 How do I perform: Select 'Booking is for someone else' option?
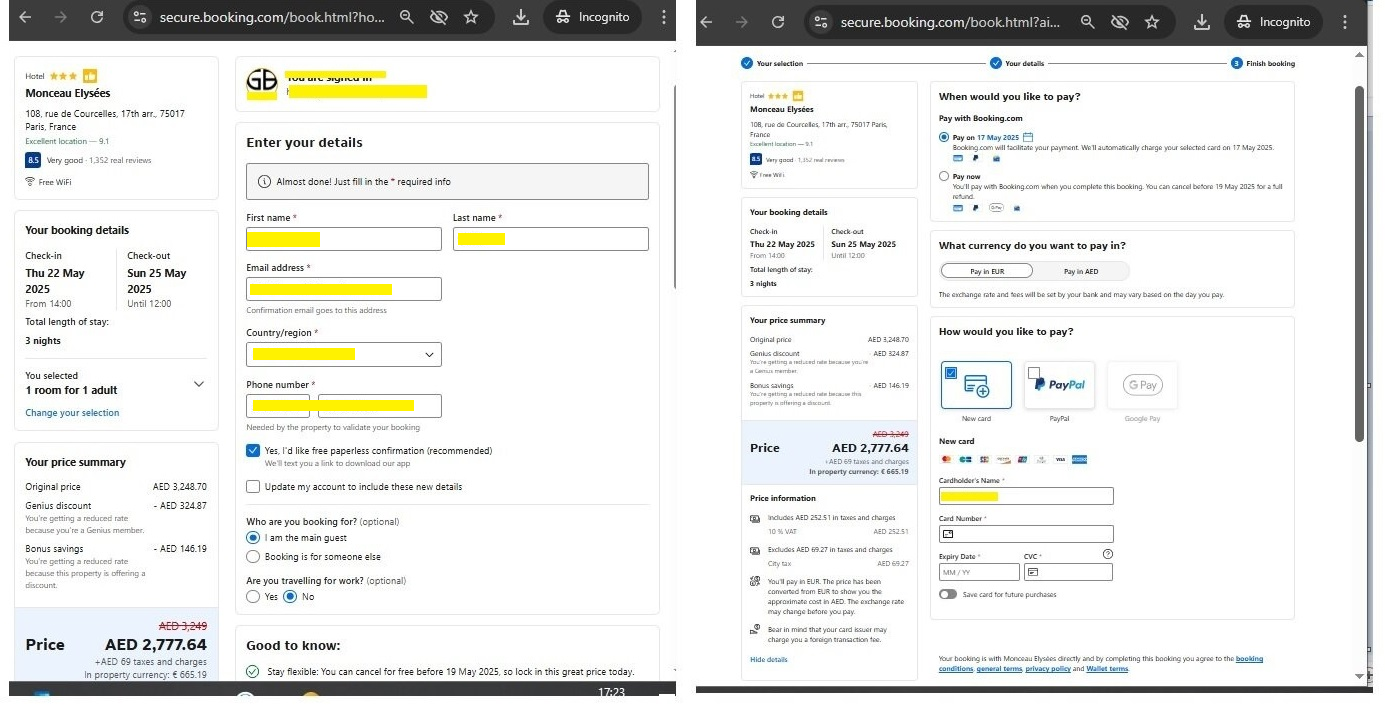tap(253, 557)
